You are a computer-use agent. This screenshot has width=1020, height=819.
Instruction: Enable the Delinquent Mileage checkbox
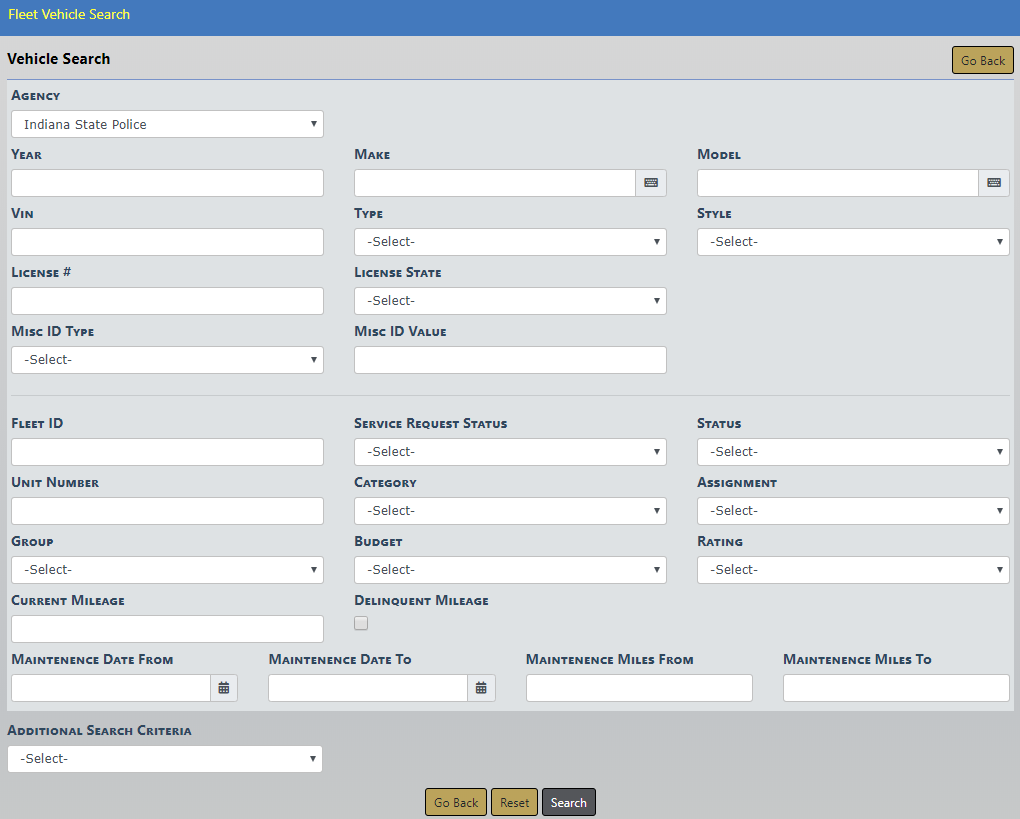point(361,624)
